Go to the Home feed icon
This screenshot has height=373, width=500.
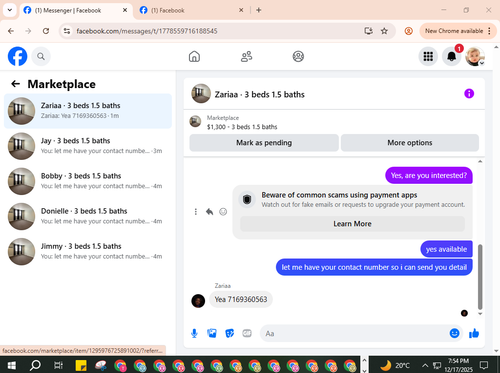194,56
